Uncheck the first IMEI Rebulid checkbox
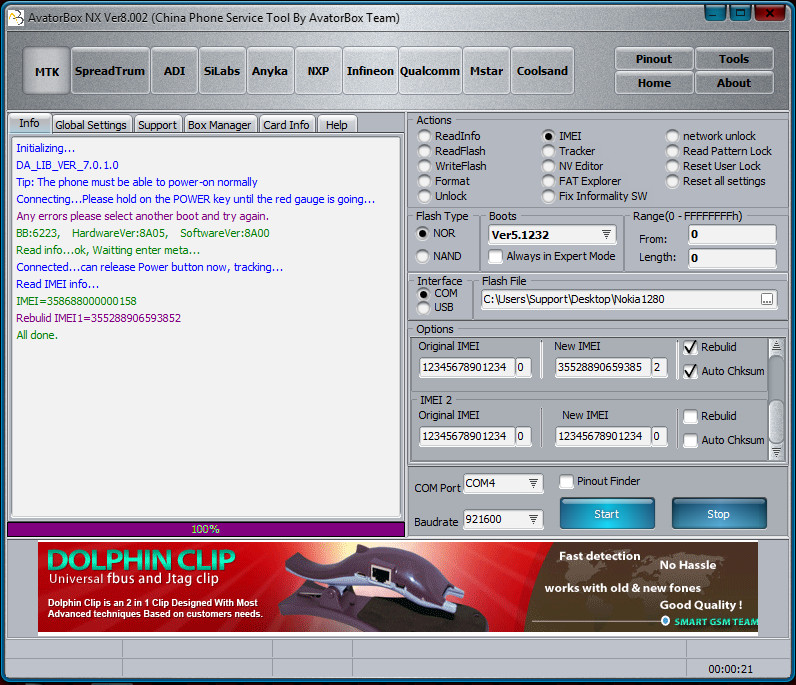Screen dimensions: 796x685 tap(690, 347)
